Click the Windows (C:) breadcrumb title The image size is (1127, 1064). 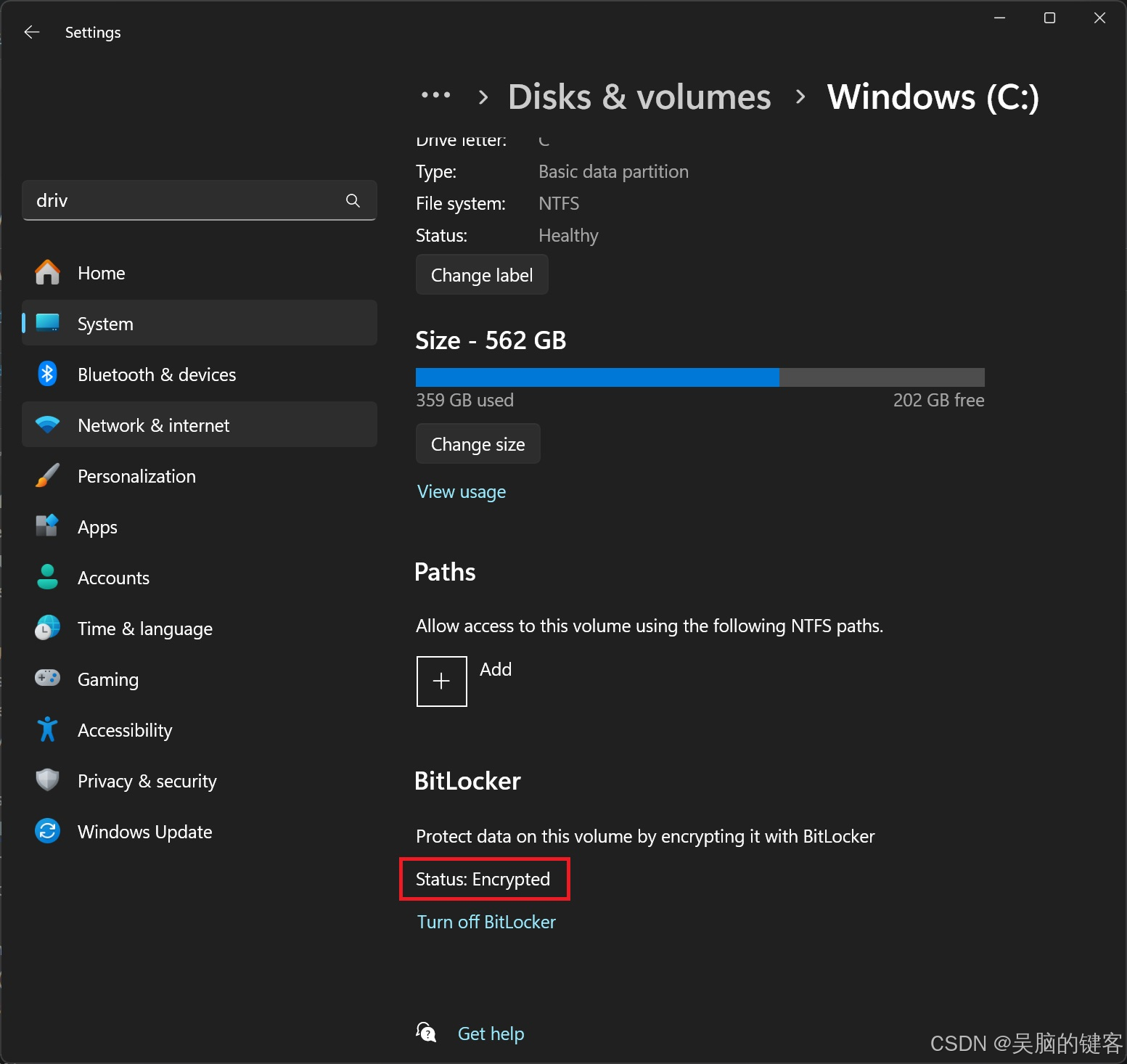933,97
